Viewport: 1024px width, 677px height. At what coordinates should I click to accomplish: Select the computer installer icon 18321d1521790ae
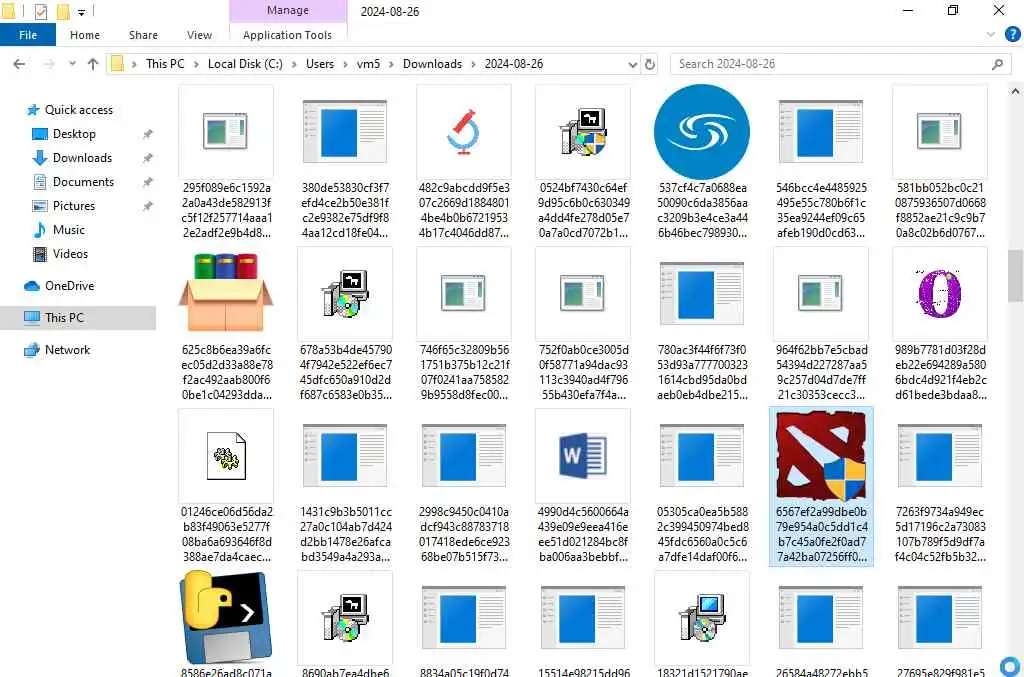(x=702, y=623)
